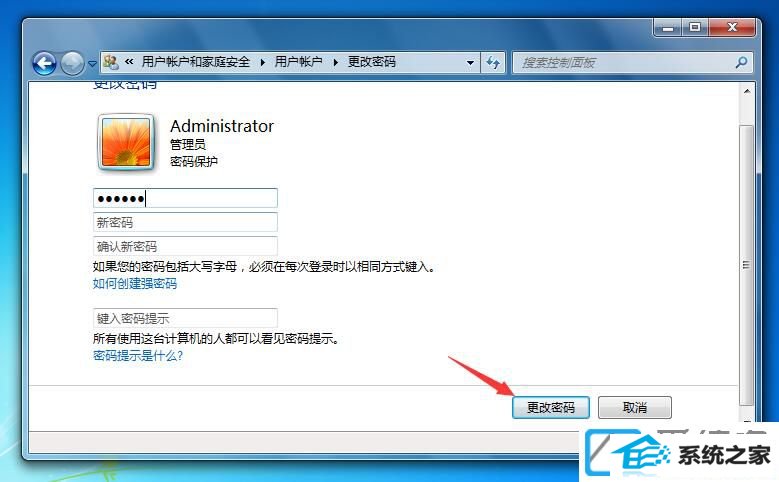Open the 如何创建强密码 link
Viewport: 779px width, 482px height.
click(135, 284)
